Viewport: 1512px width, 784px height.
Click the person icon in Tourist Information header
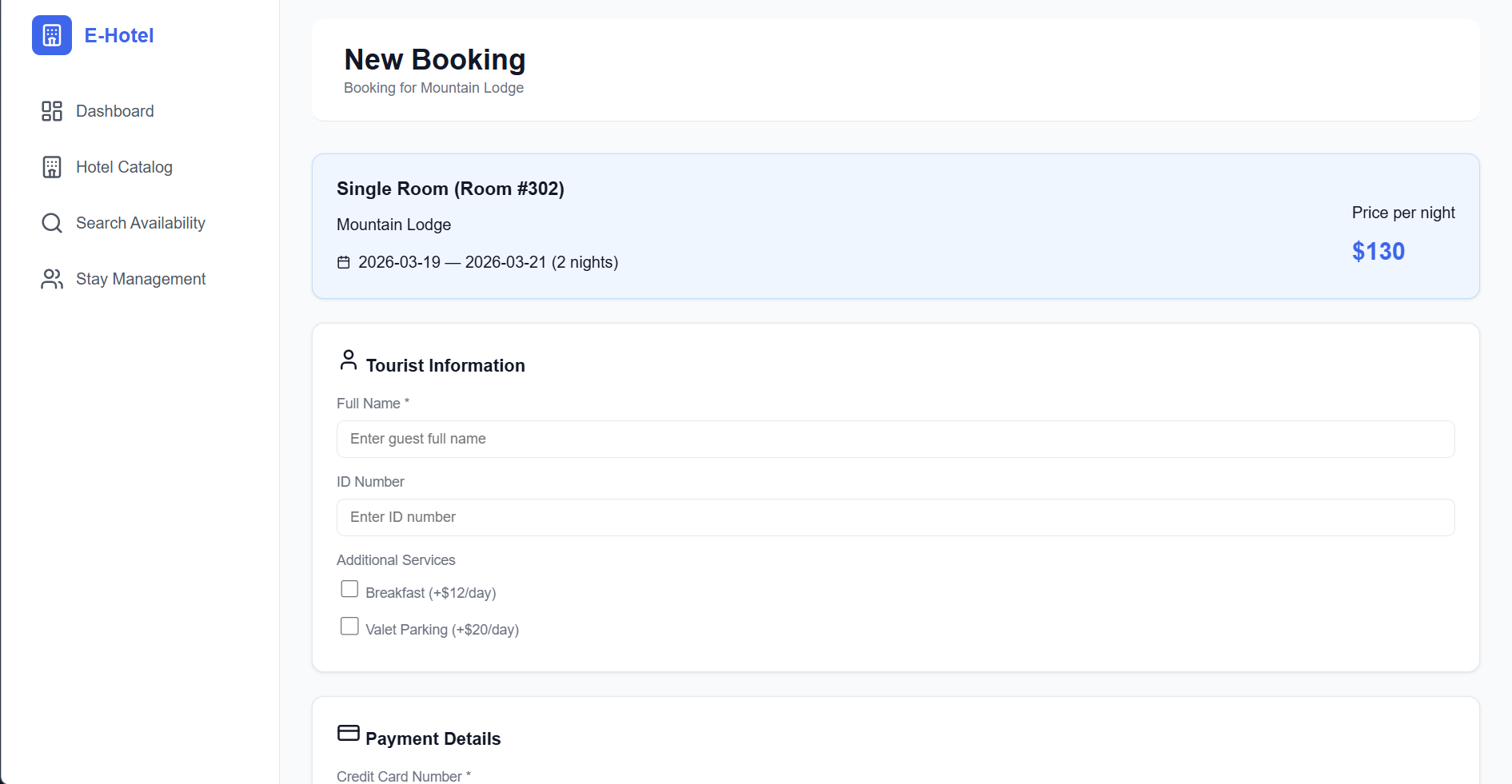tap(348, 360)
